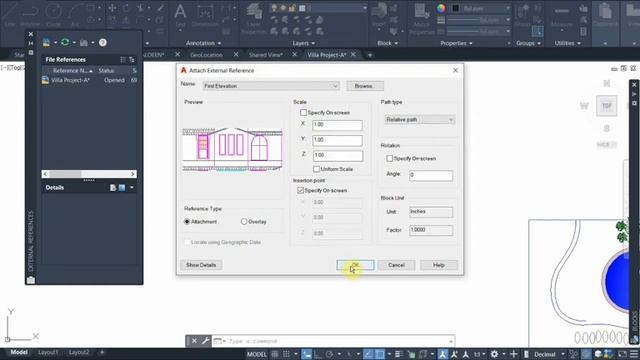This screenshot has height=360, width=640.
Task: Switch File References to list view
Action: tap(123, 60)
